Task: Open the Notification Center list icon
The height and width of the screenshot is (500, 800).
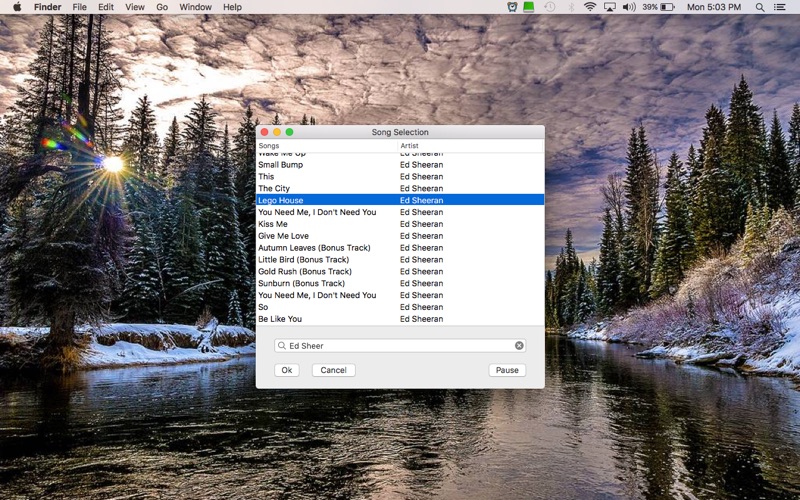Action: coord(780,7)
